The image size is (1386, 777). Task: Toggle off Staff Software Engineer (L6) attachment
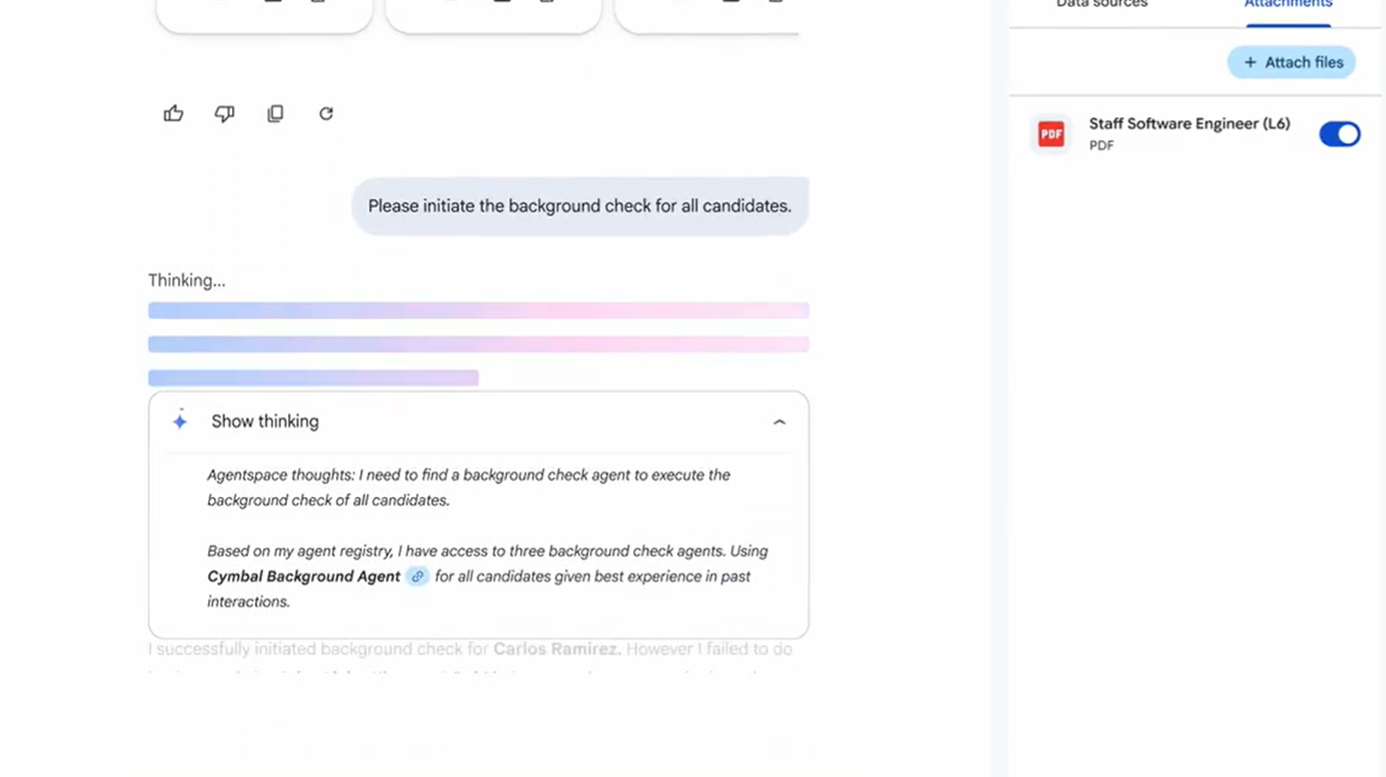tap(1339, 134)
